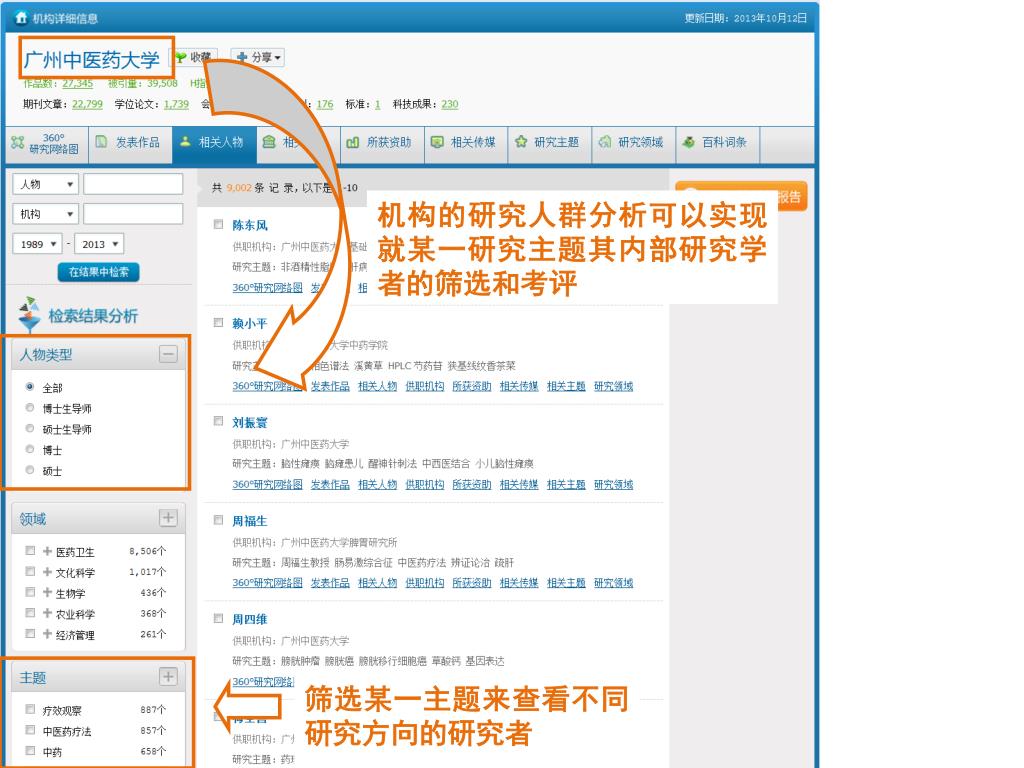Click the chart icon on 所获资助 tab

click(353, 142)
